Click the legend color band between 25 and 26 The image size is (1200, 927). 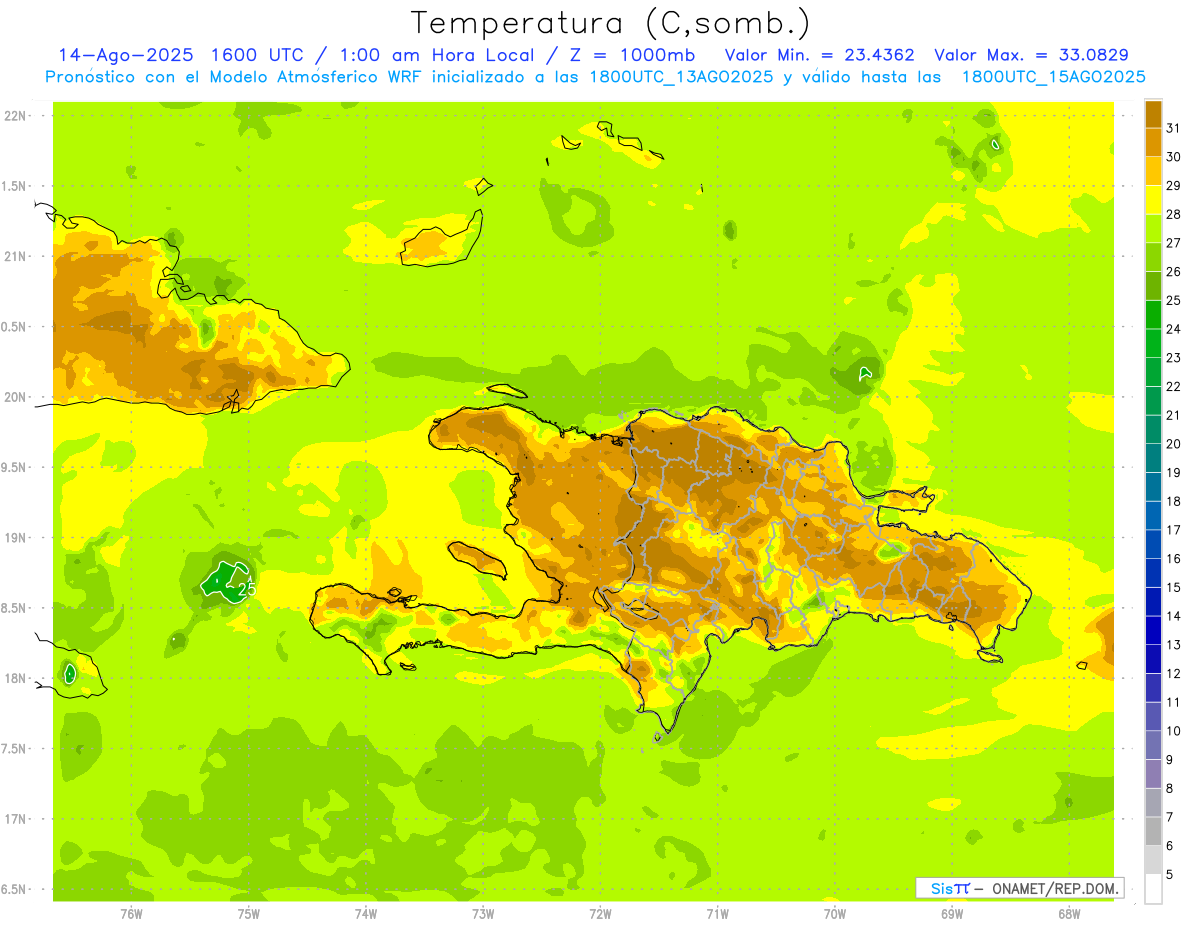coord(1153,286)
